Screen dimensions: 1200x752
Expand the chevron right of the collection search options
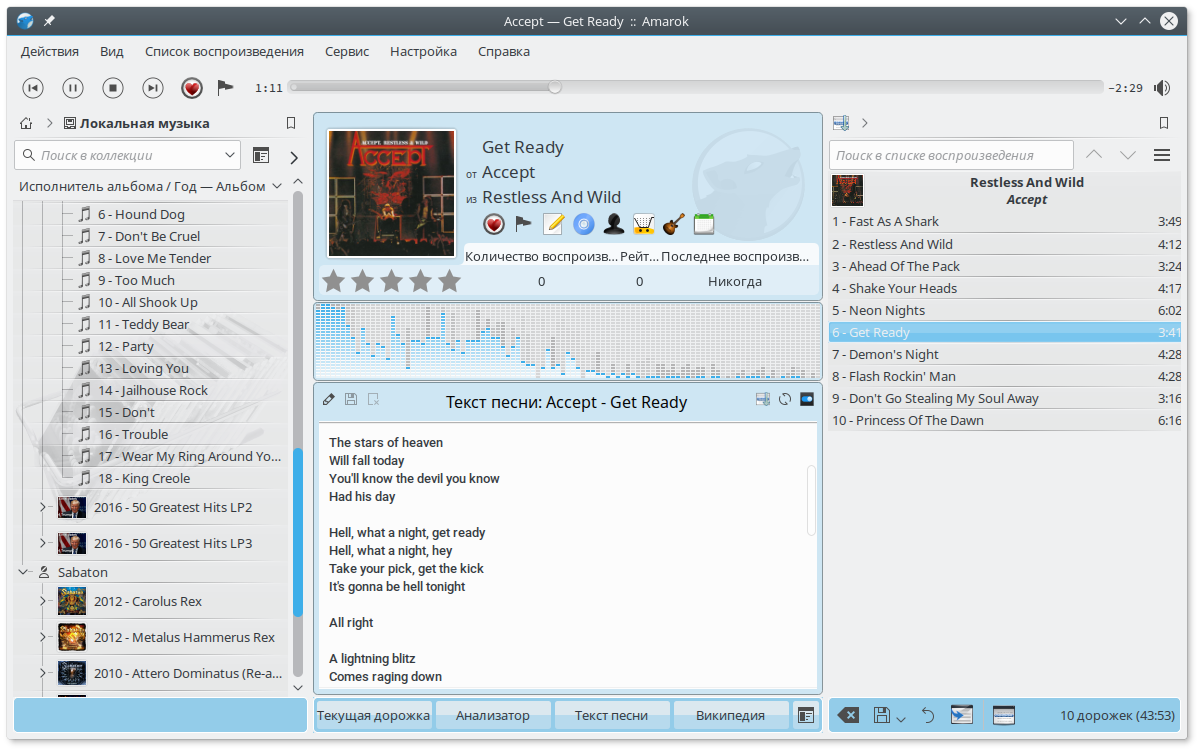pos(294,157)
